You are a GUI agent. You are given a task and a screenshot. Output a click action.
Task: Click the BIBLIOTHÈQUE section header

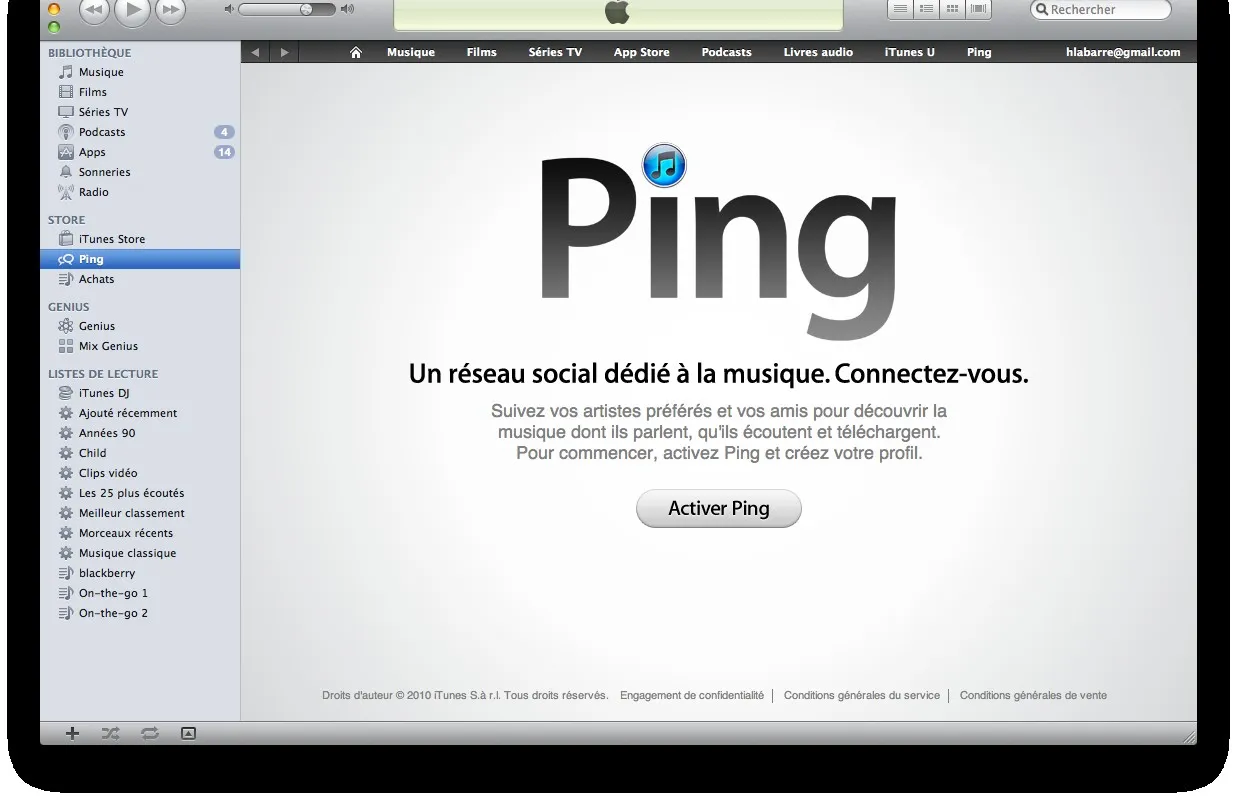(89, 53)
